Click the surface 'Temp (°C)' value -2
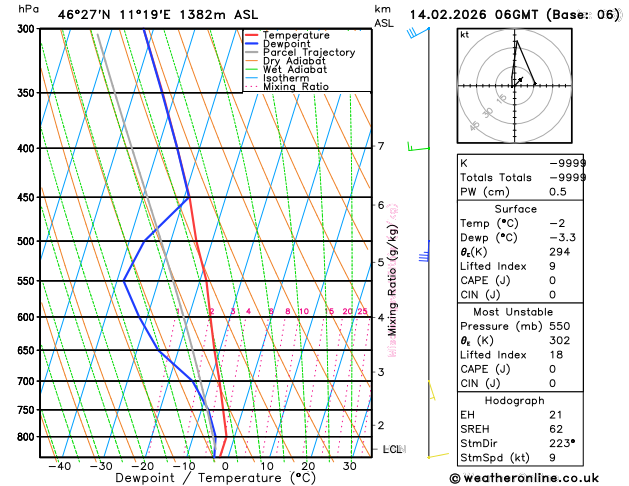This screenshot has width=629, height=486. (557, 223)
